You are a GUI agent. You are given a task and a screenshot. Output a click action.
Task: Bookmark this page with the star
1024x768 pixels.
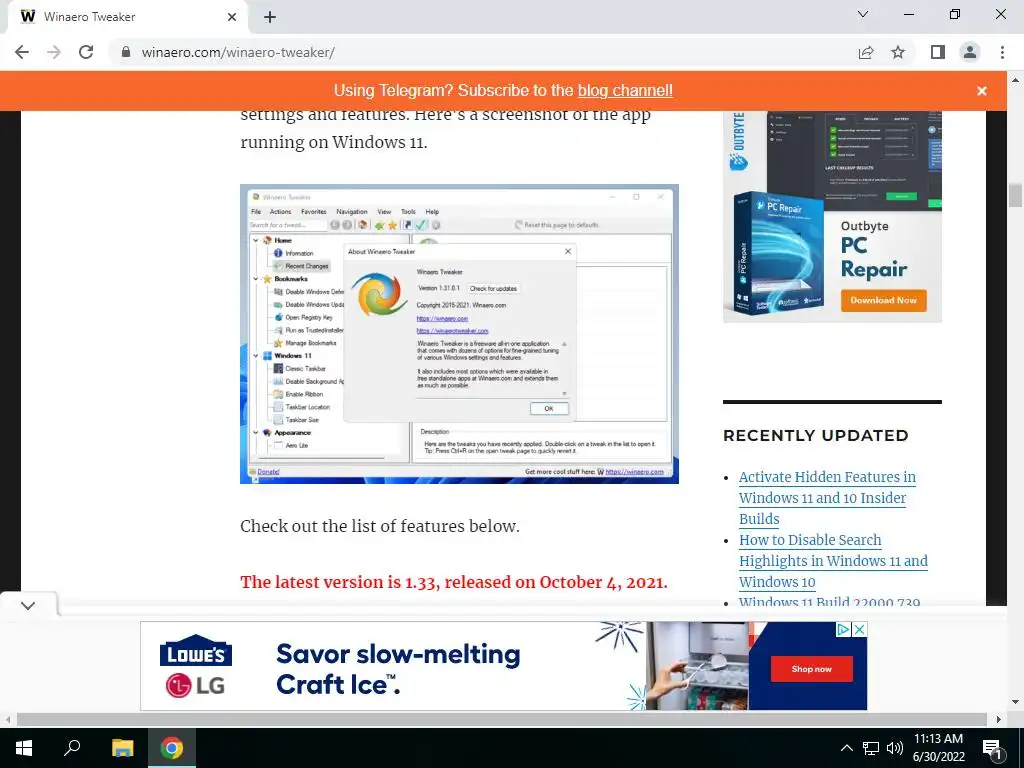[x=898, y=52]
